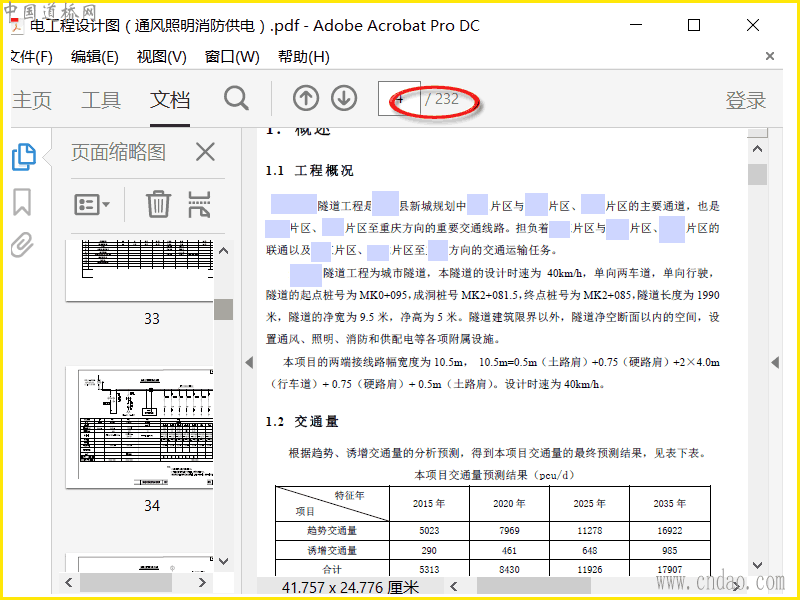Go to next page with down arrow

pyautogui.click(x=344, y=98)
